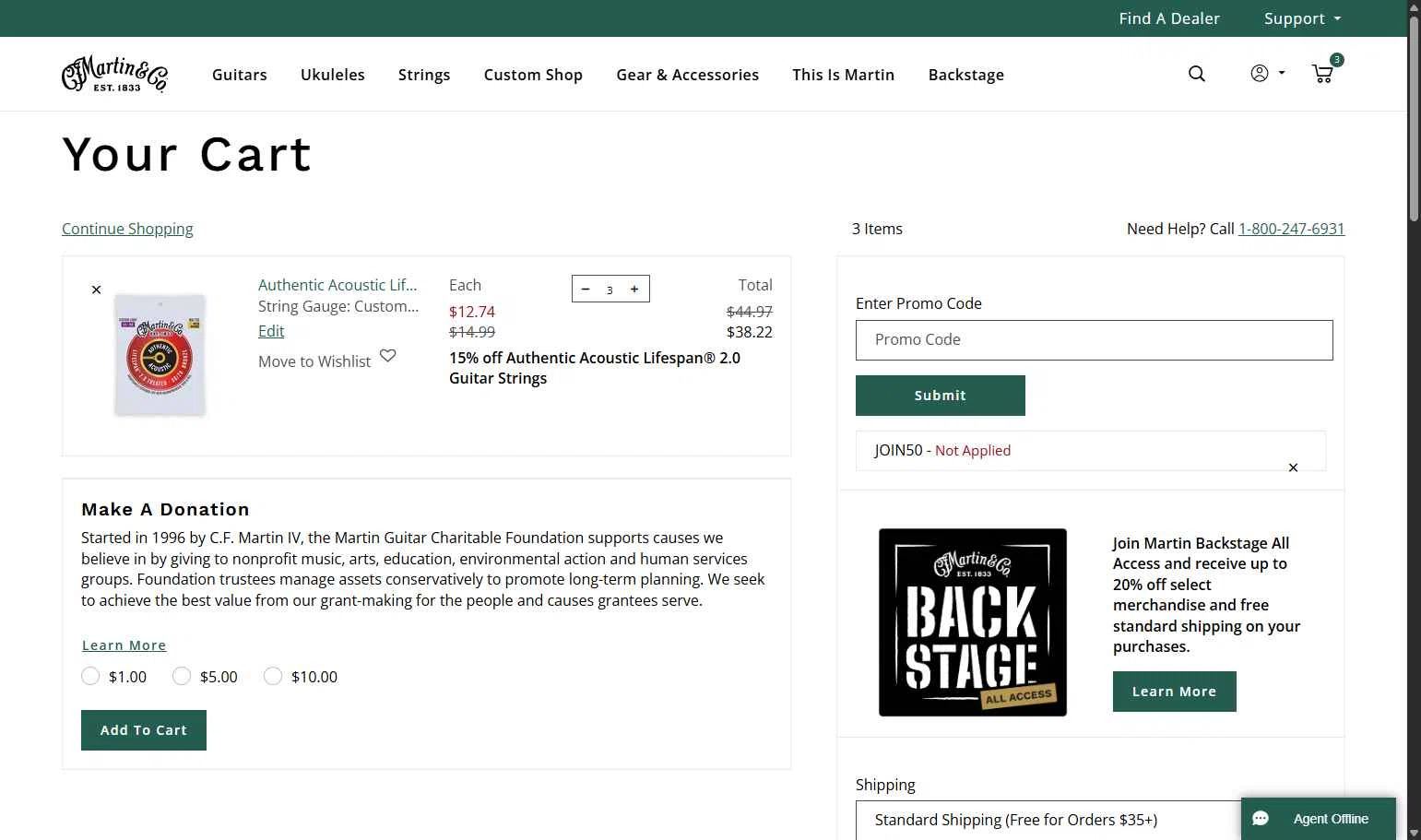Remove the JOIN50 promo code
Image resolution: width=1421 pixels, height=840 pixels.
point(1293,467)
